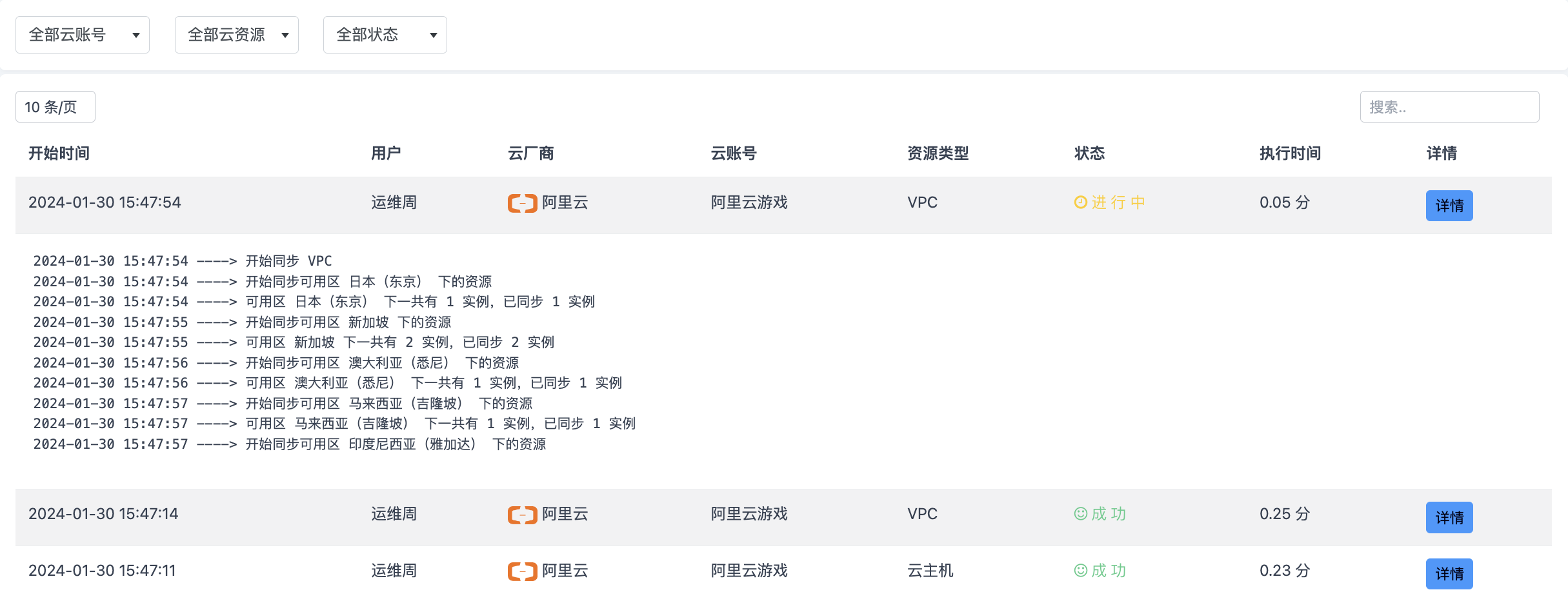The image size is (1568, 601).
Task: Click Alibaba Cloud logo in the 15:47:11 row
Action: [x=522, y=571]
